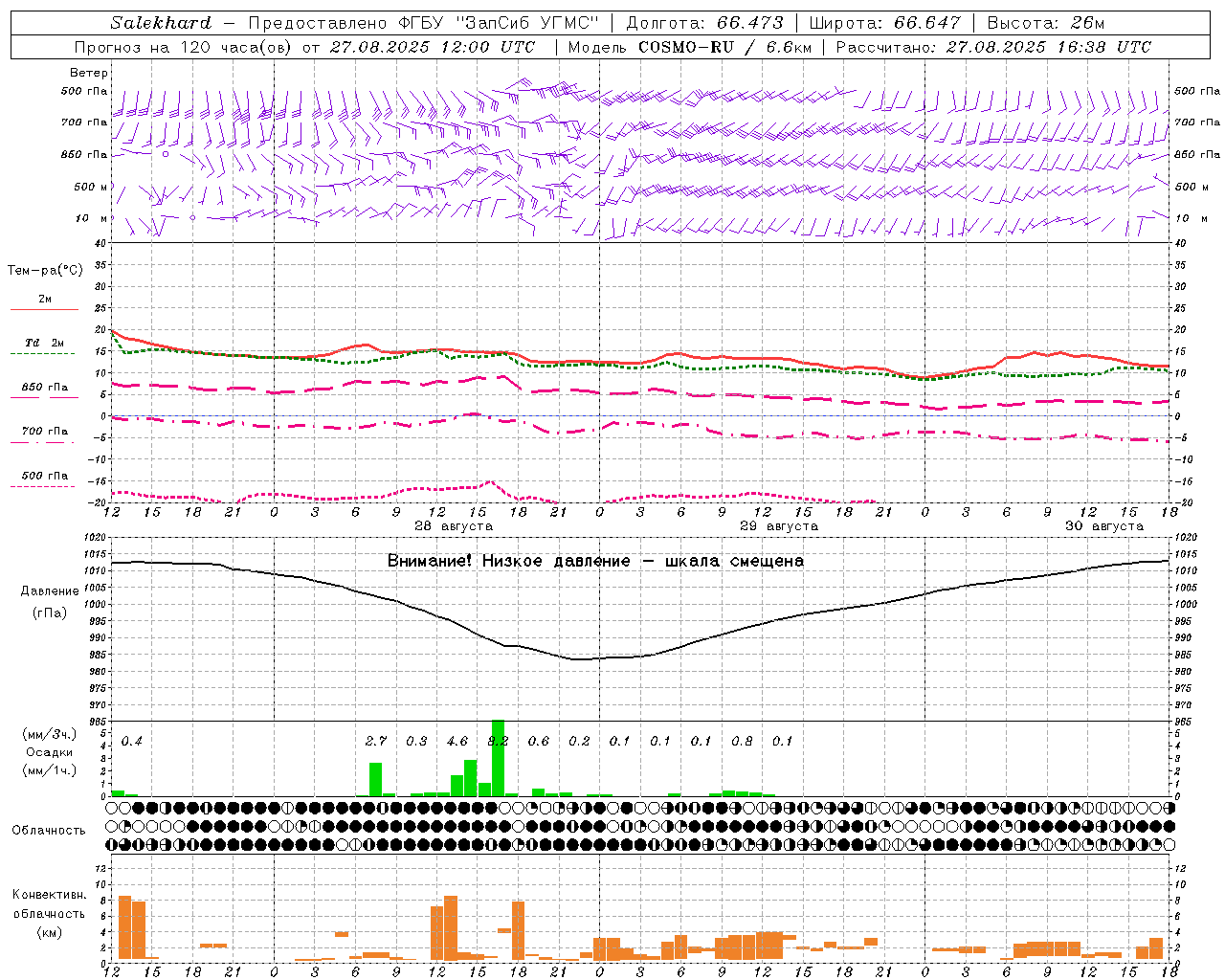Click the red "2м" temperature legend line
The image size is (1225, 980).
tap(44, 308)
